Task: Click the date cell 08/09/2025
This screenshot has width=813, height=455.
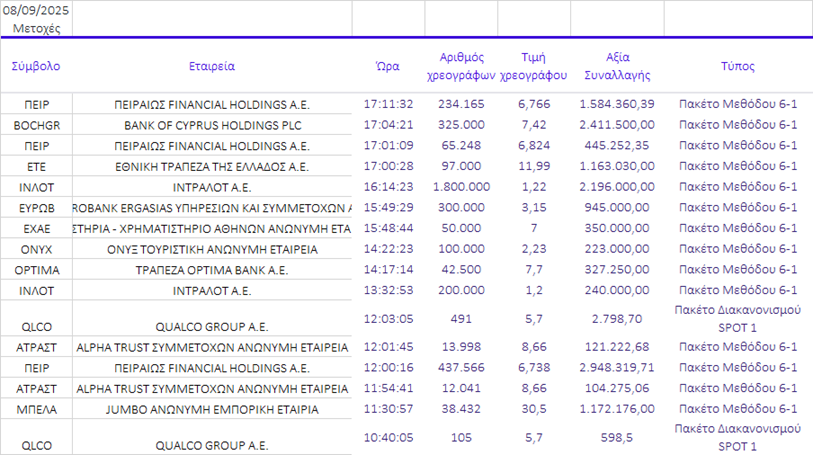Action: click(36, 10)
